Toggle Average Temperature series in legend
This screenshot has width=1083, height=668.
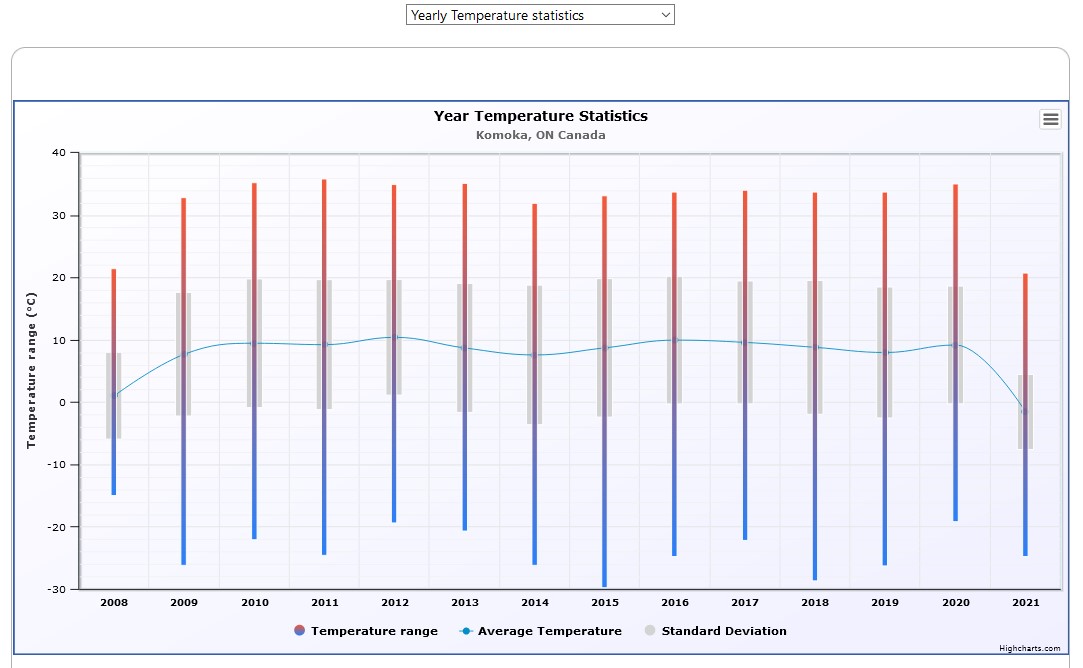549,631
